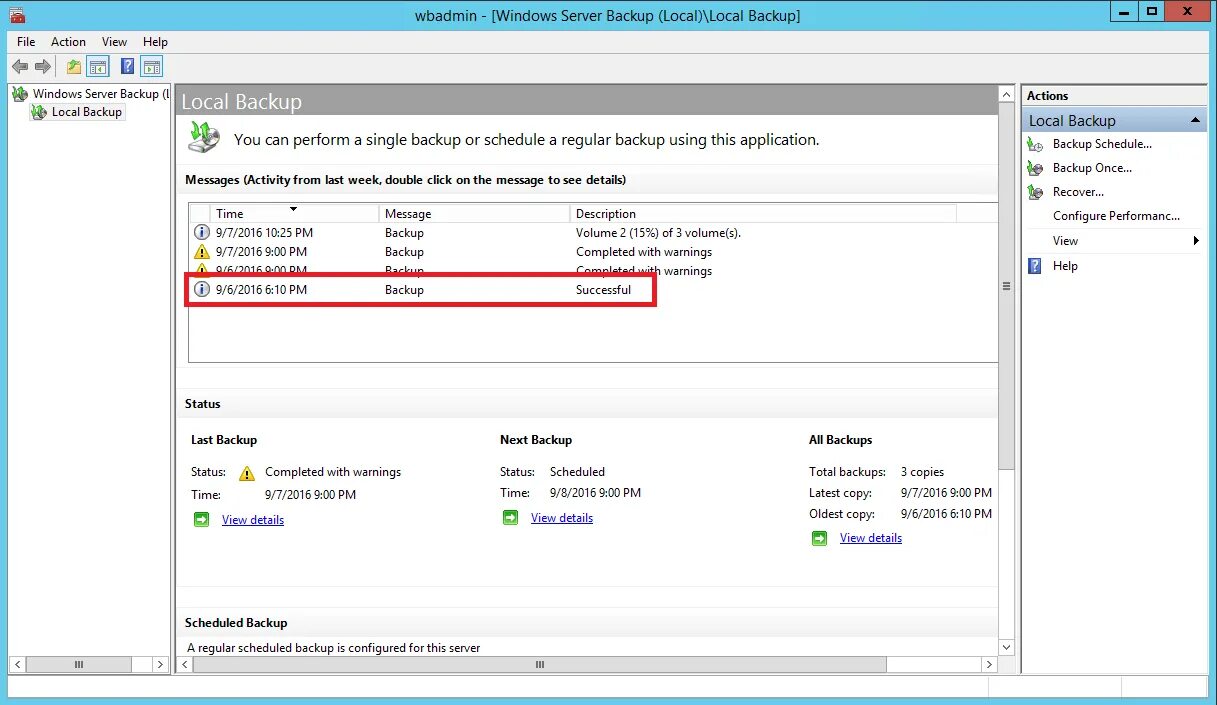Click warning icon on 9/7/2016 9:00 PM row
Screen dimensions: 1217x705
pyautogui.click(x=202, y=252)
